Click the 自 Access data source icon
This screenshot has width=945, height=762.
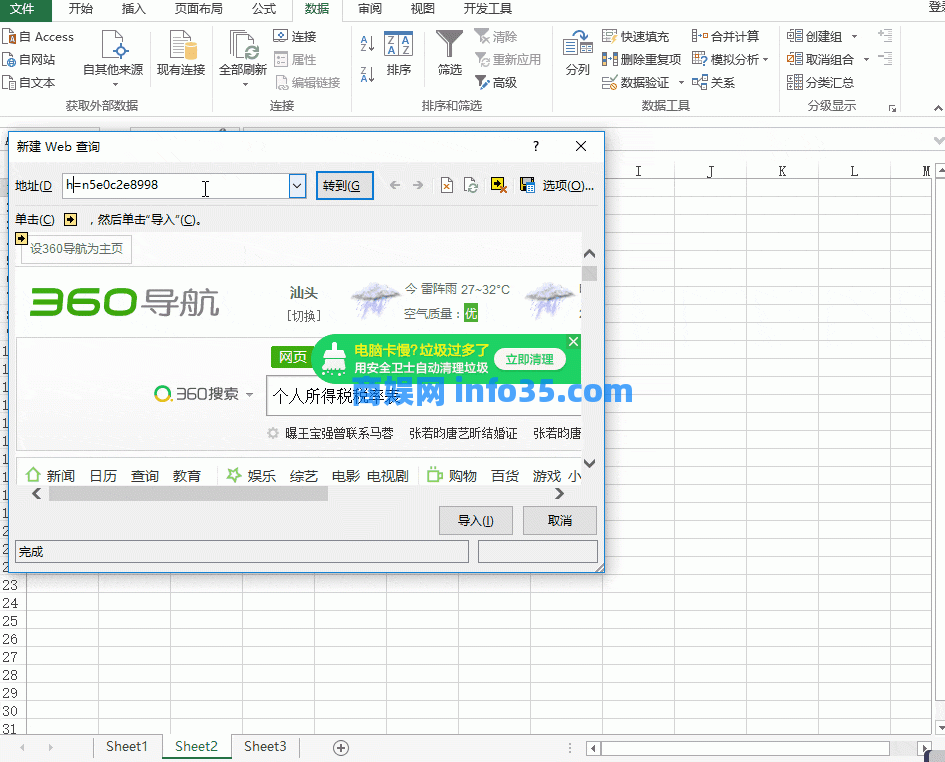coord(9,37)
